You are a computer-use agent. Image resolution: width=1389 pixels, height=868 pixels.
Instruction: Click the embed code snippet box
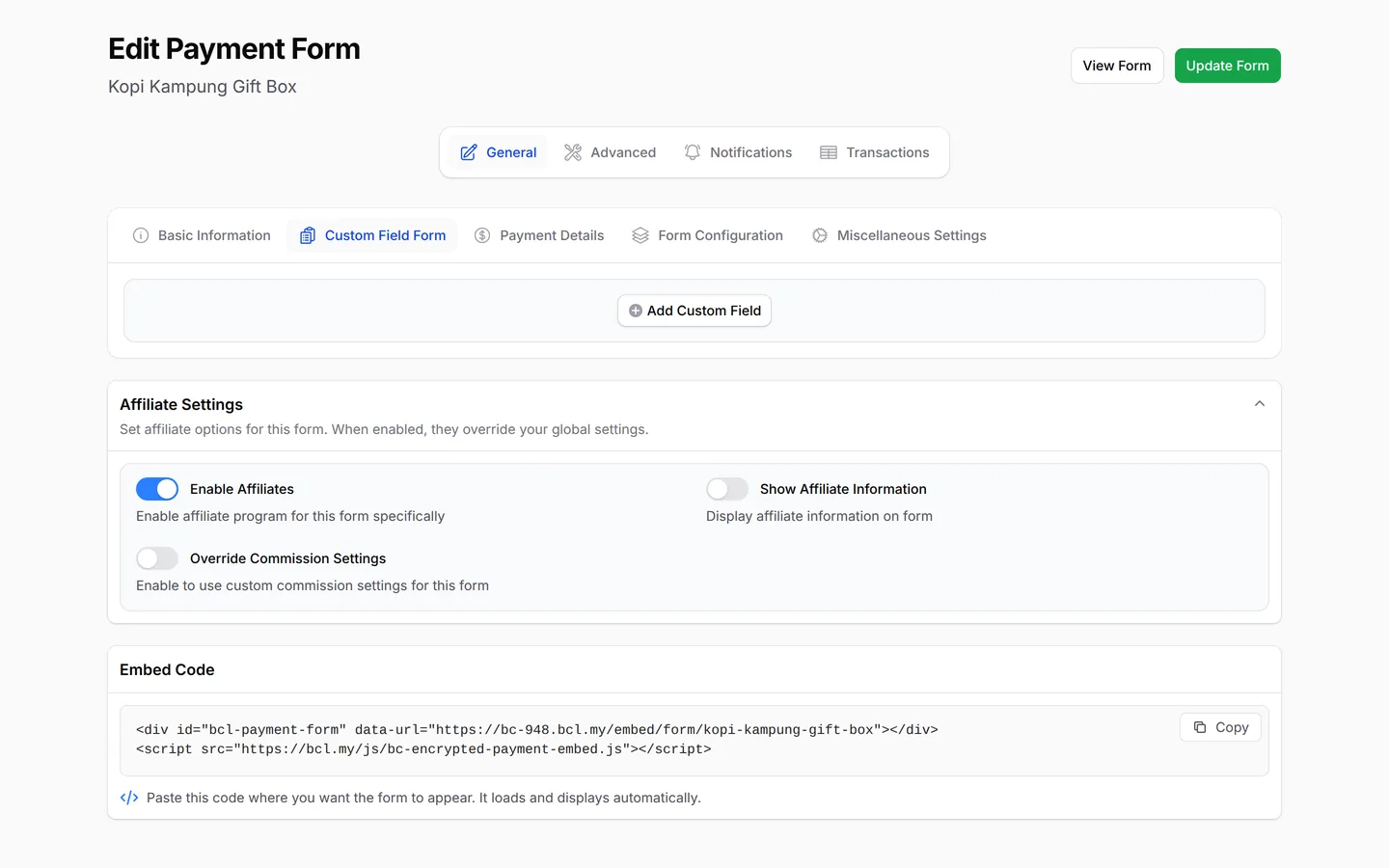tap(694, 741)
